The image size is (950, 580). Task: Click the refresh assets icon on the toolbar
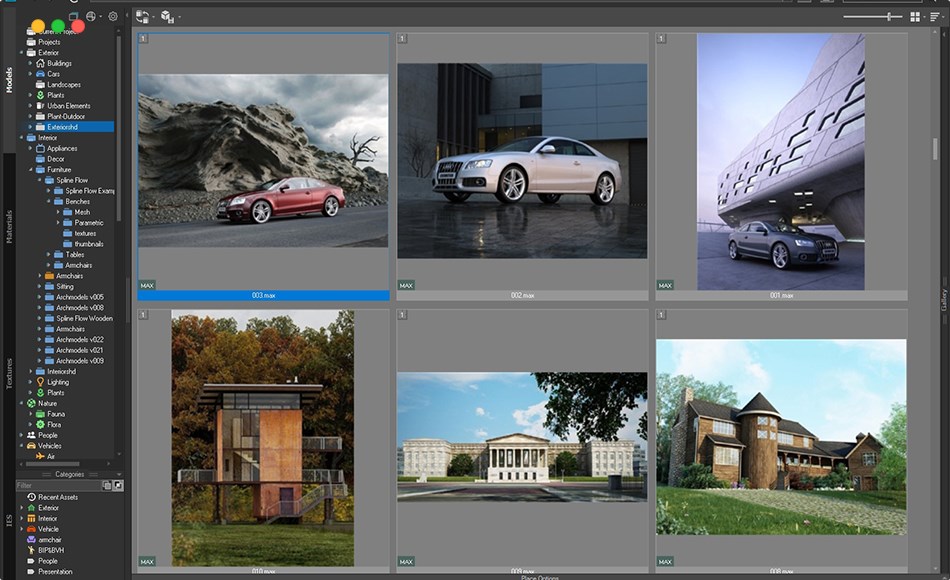[x=141, y=17]
